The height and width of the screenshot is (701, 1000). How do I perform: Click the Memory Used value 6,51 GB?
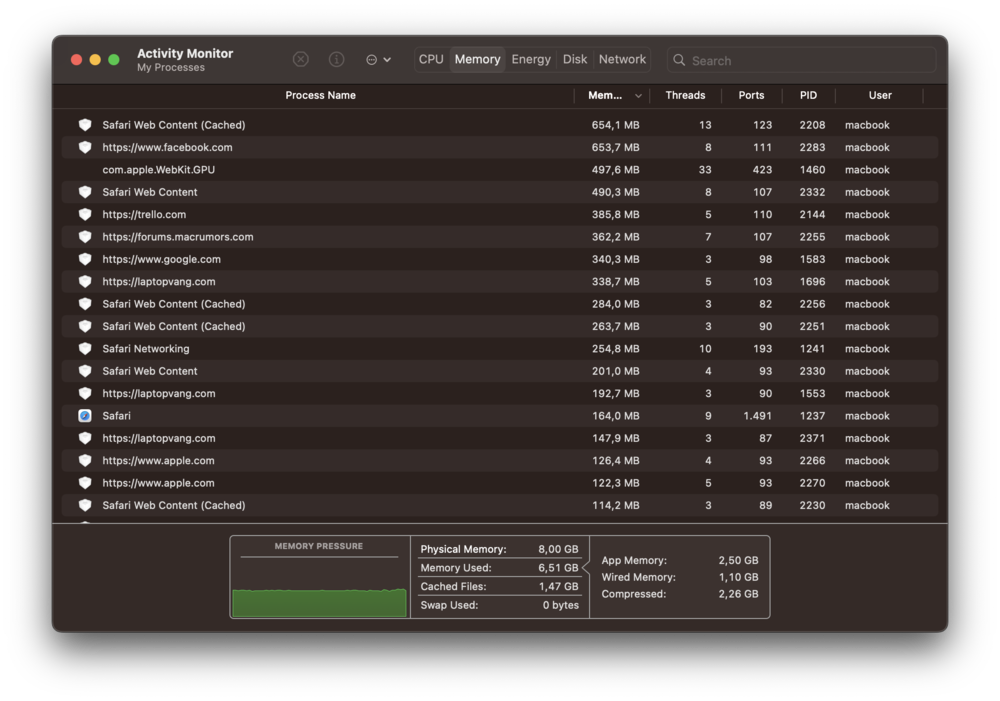pos(558,568)
